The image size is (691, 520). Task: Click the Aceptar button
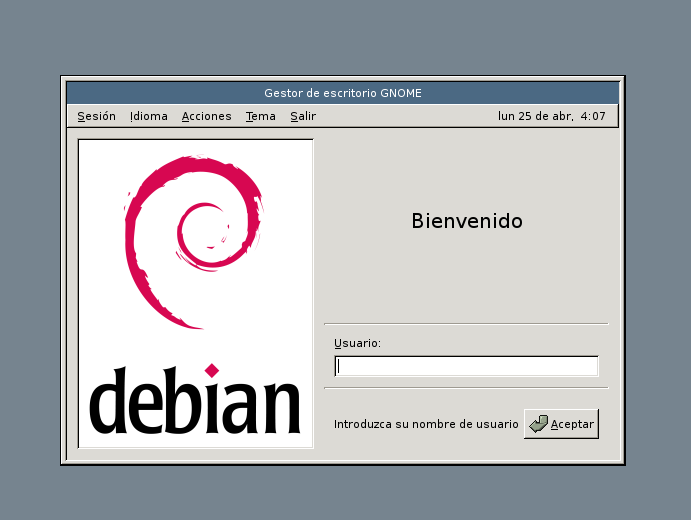pos(561,424)
